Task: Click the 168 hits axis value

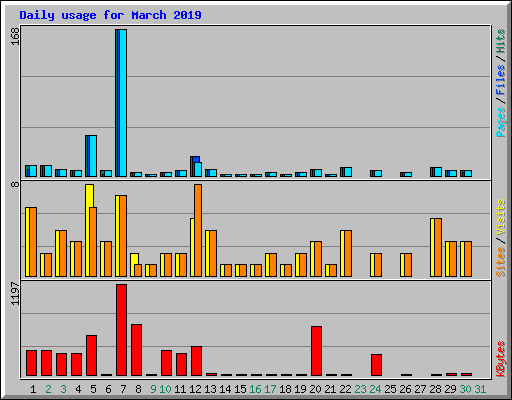Action: tap(15, 36)
